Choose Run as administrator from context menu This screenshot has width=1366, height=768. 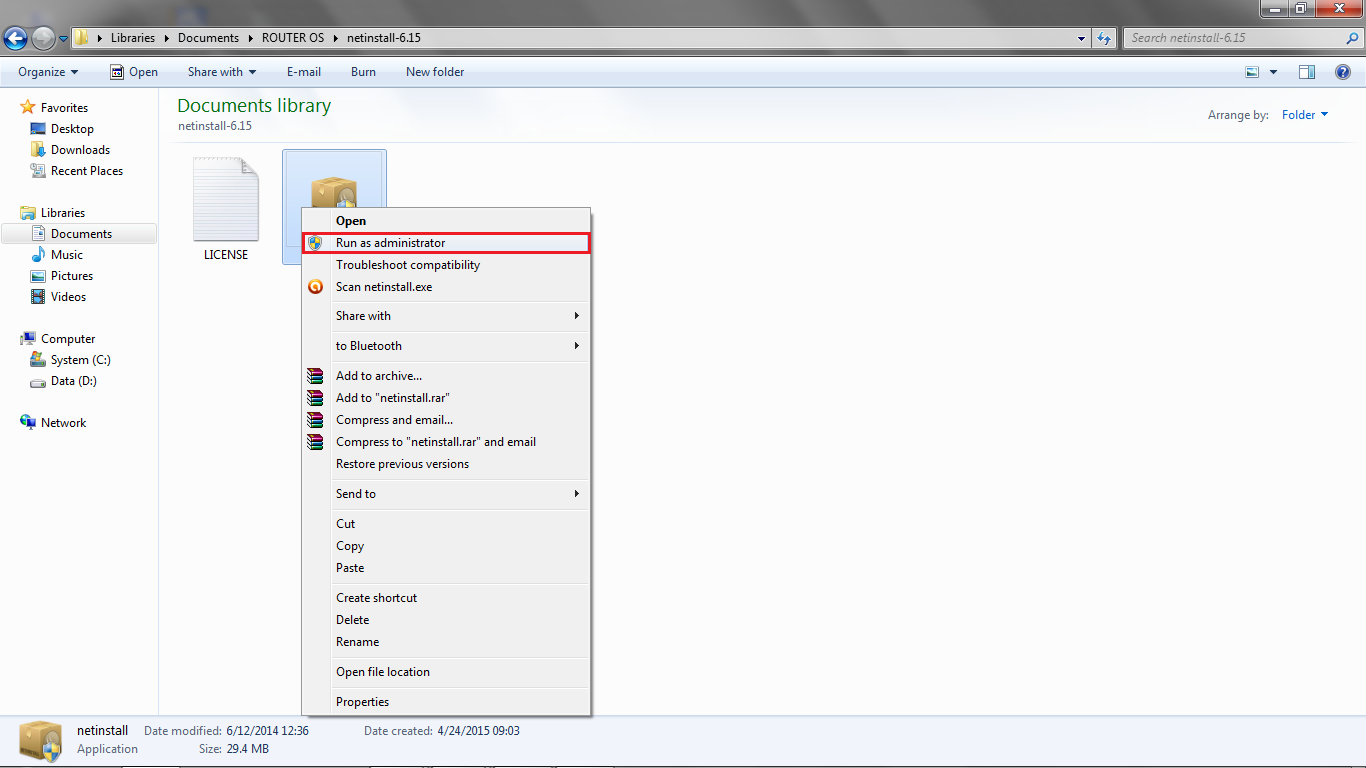tap(391, 242)
